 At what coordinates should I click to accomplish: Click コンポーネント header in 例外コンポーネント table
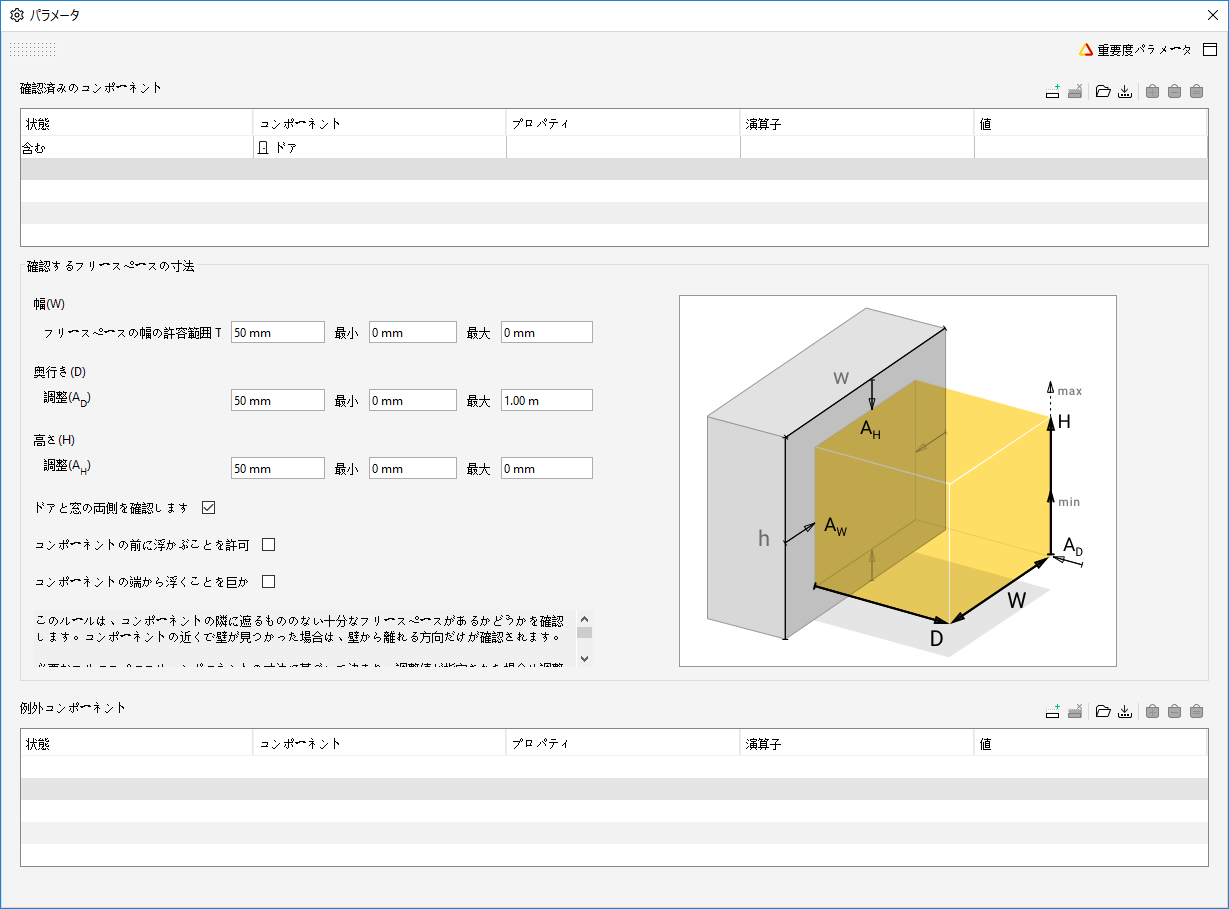click(x=380, y=743)
